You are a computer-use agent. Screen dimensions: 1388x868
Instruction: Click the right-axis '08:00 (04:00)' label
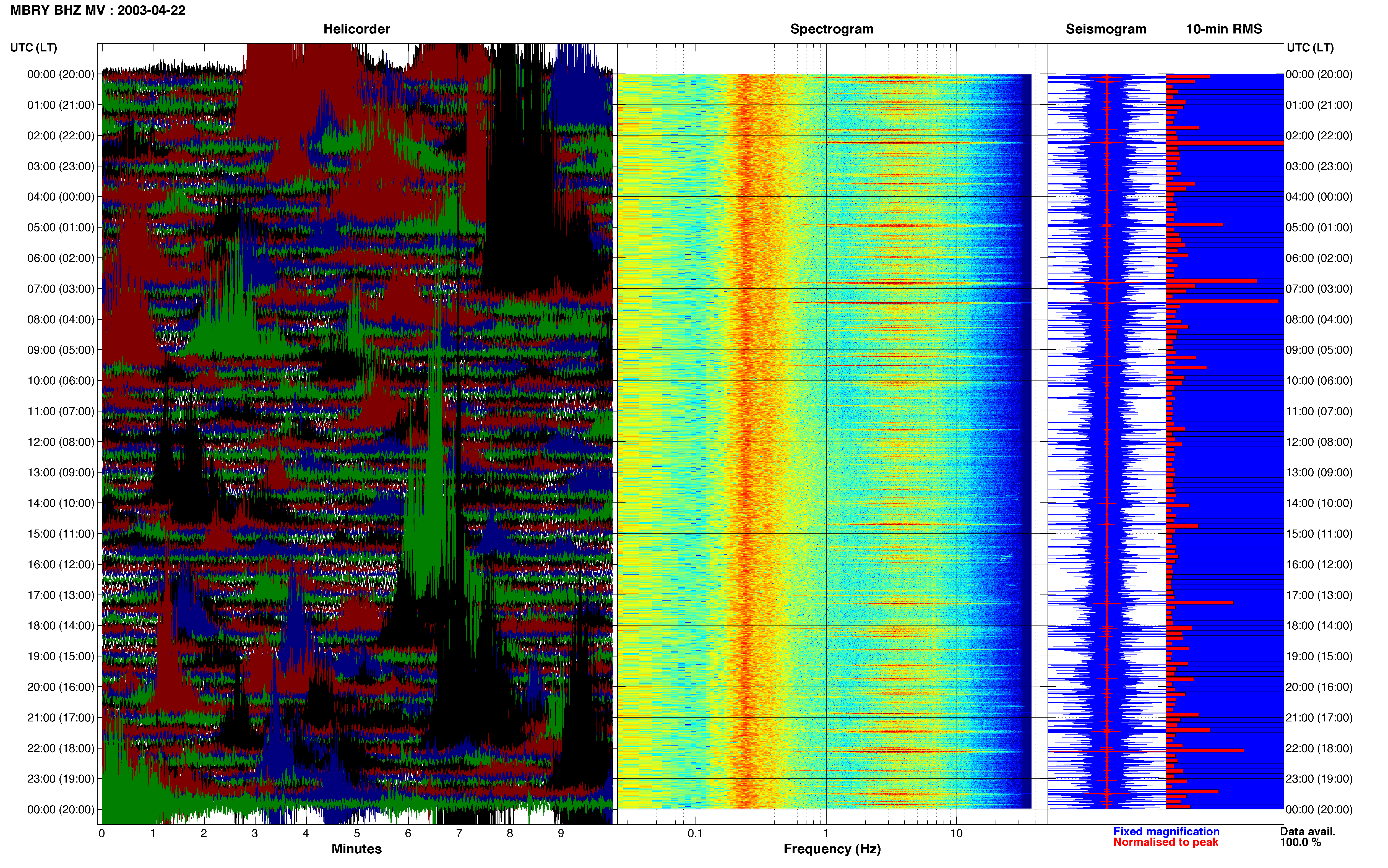tap(1319, 319)
